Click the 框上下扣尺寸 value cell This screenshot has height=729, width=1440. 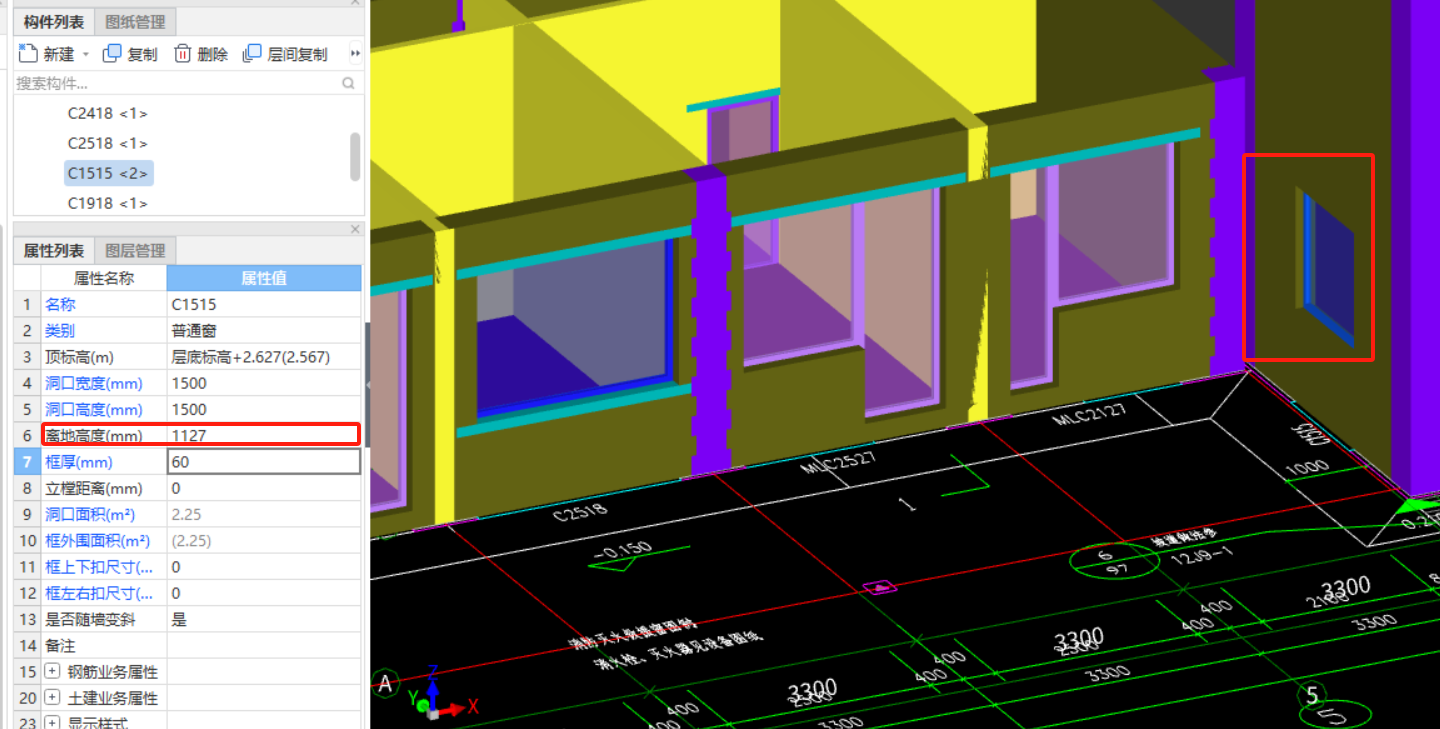[264, 567]
